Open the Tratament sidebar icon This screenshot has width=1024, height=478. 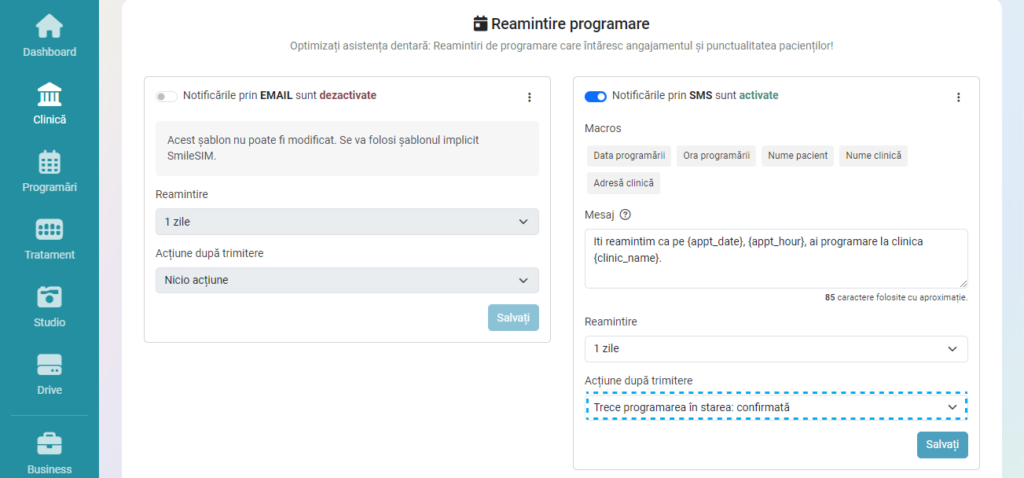[49, 230]
